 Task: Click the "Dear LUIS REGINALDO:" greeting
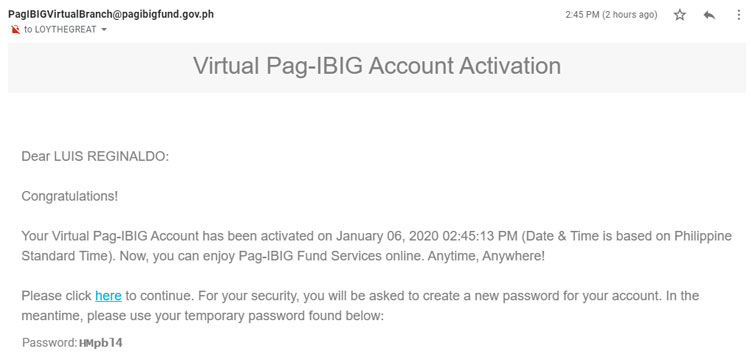(95, 157)
